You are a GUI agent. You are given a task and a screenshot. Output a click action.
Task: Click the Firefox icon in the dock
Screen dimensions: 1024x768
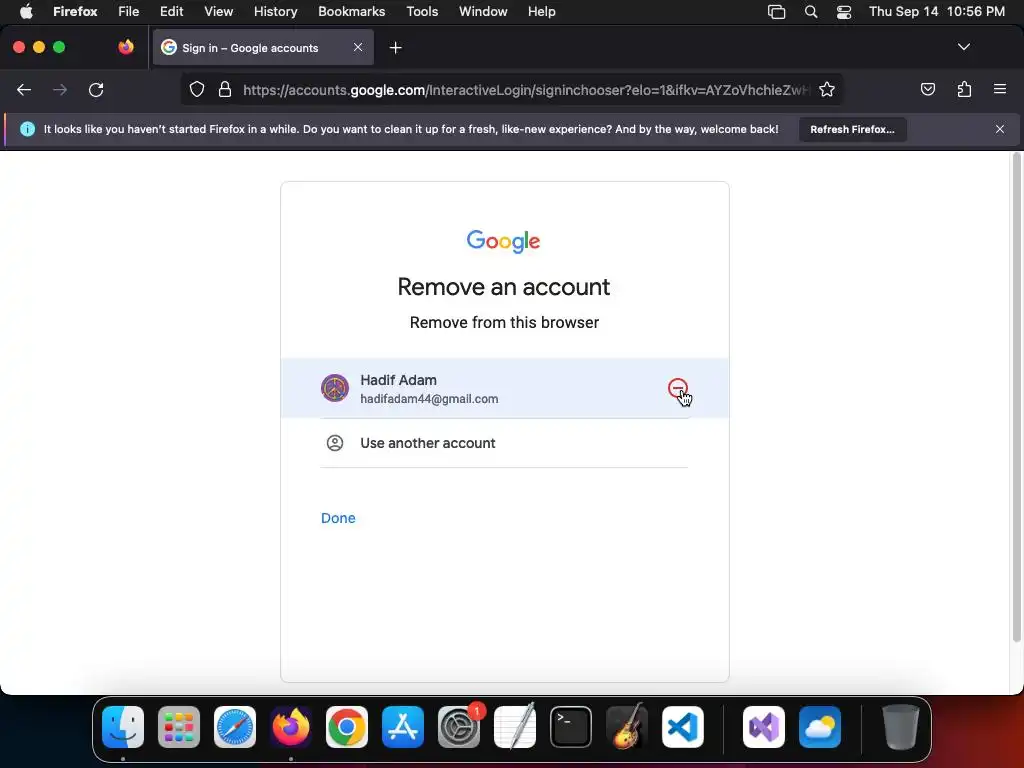291,727
